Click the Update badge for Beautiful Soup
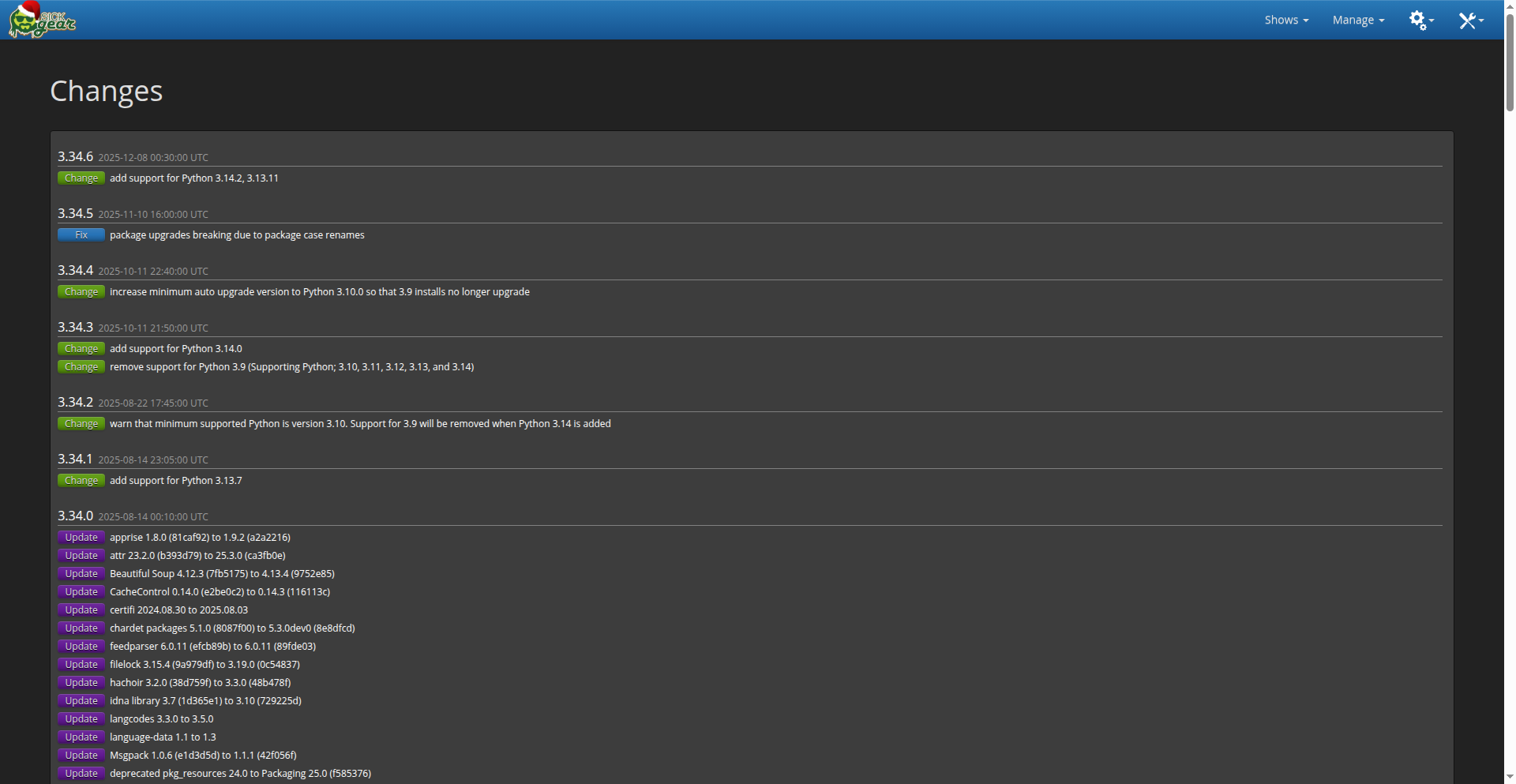The width and height of the screenshot is (1516, 784). coord(81,574)
